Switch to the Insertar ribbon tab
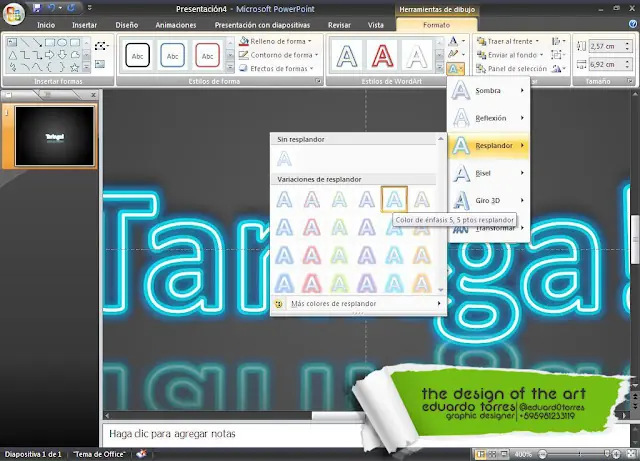The height and width of the screenshot is (461, 640). click(x=85, y=26)
